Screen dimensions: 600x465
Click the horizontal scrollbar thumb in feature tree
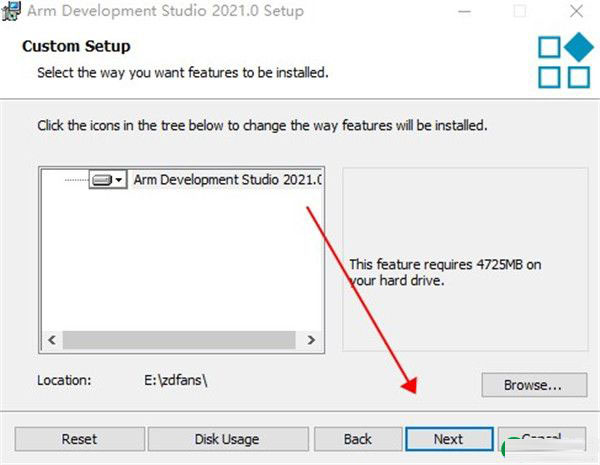[179, 340]
